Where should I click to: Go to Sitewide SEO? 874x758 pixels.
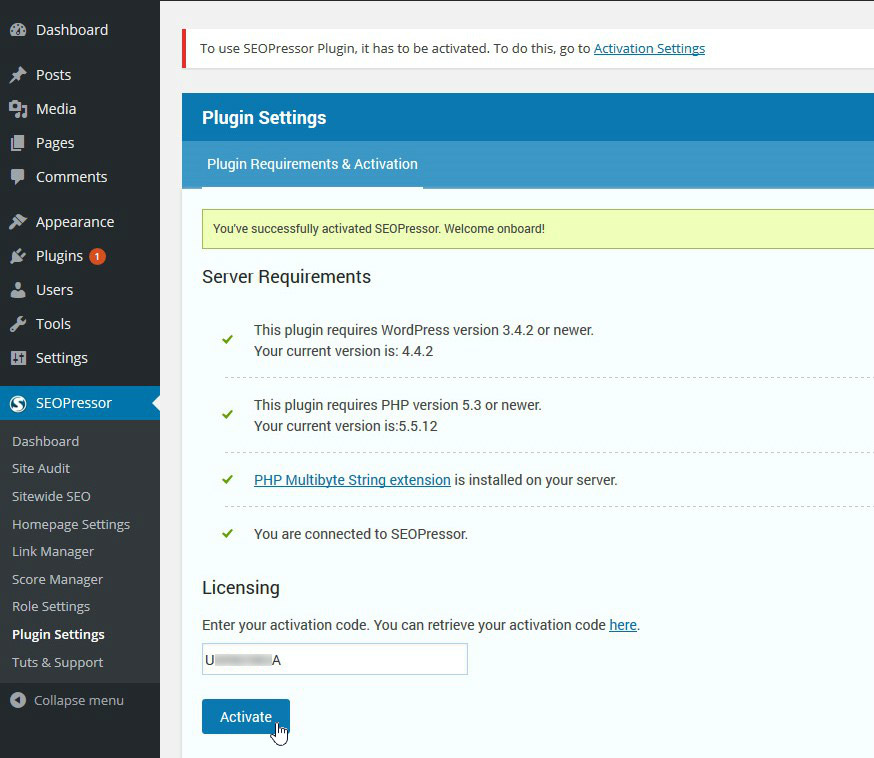[51, 497]
